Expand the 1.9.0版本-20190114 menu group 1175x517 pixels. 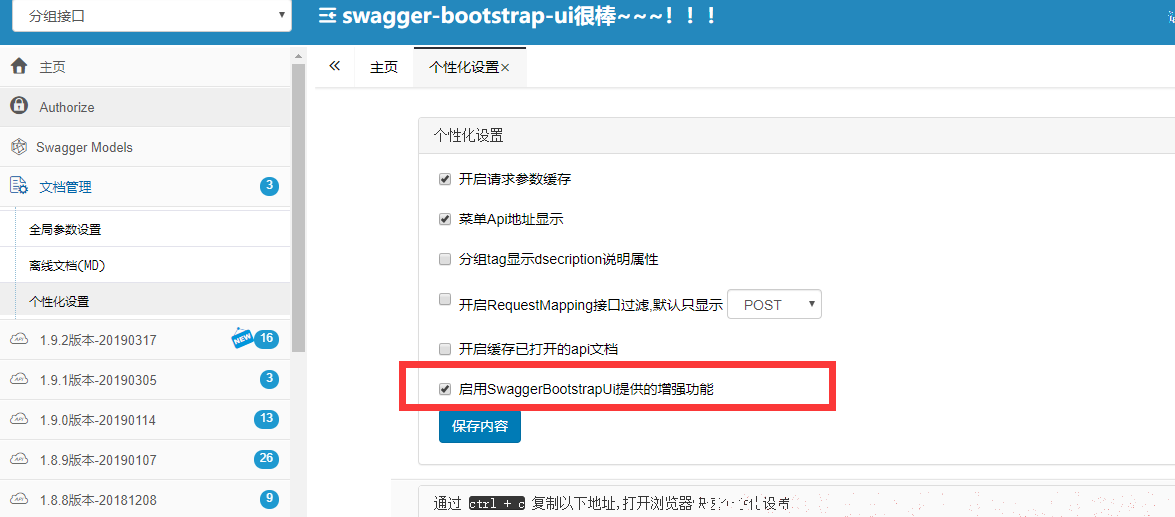coord(146,420)
